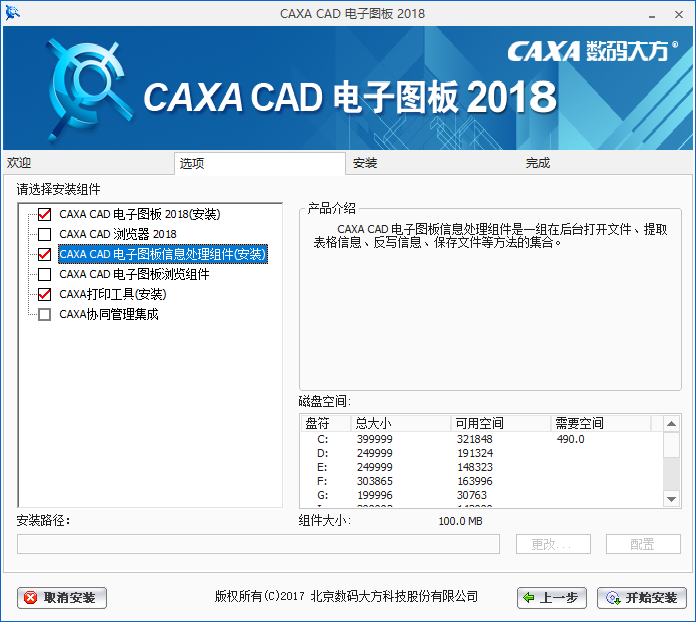Screen dimensions: 696x622
Task: Uncheck 电子图板信息处理组件 checkbox
Action: coord(44,254)
